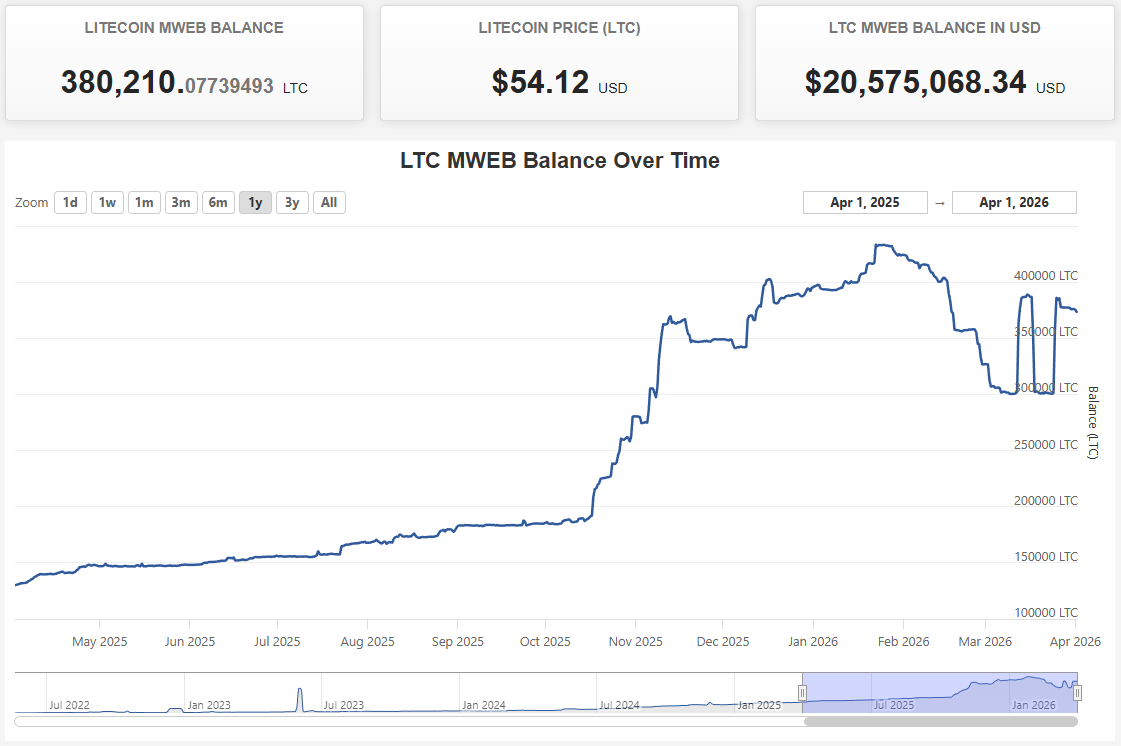Edit the start date Apr 1, 2025

point(865,202)
